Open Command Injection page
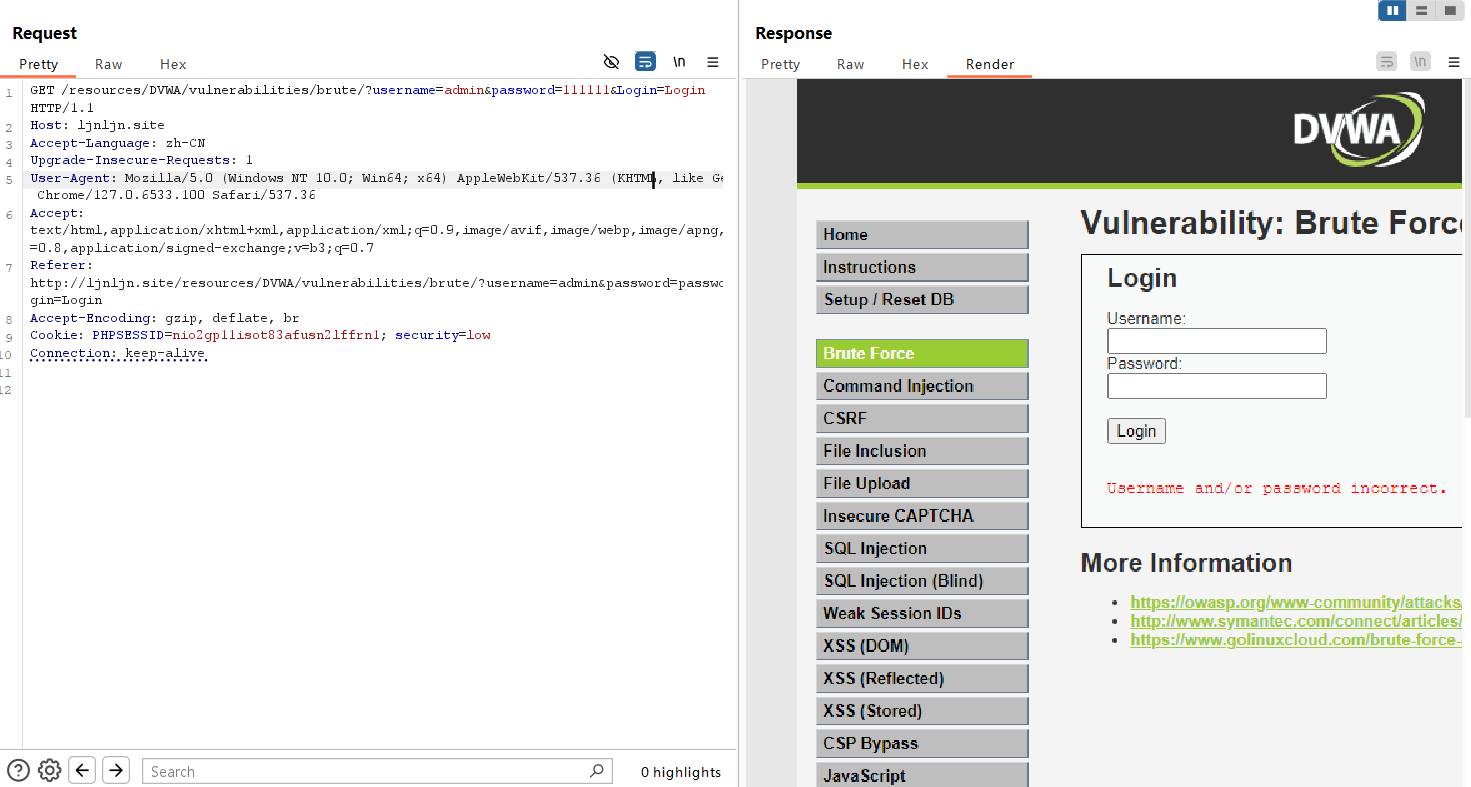The height and width of the screenshot is (787, 1471). [x=922, y=386]
